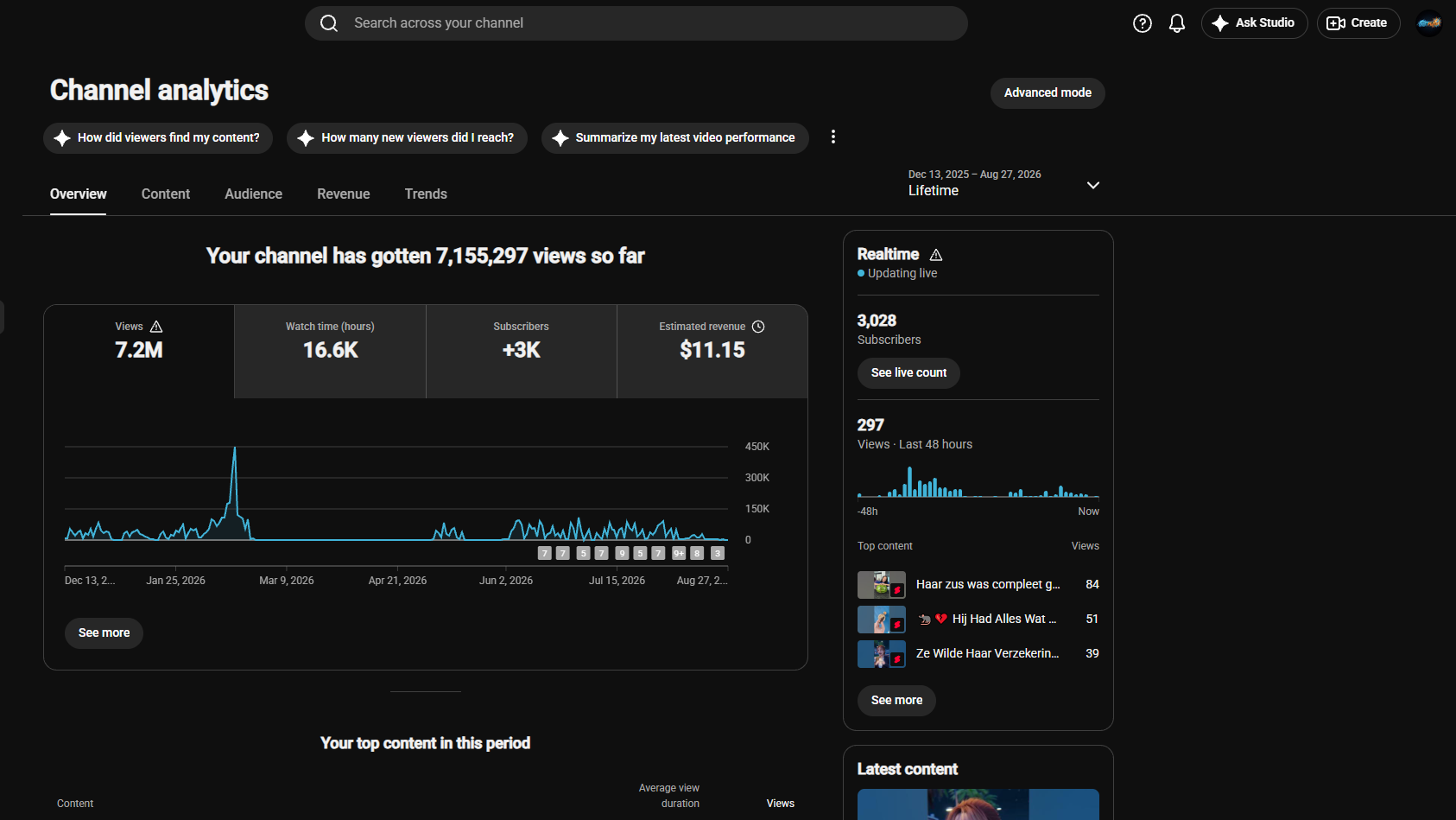The width and height of the screenshot is (1456, 820).
Task: Click the thumbnail for 'Haar zus was compleet'
Action: coord(882,585)
